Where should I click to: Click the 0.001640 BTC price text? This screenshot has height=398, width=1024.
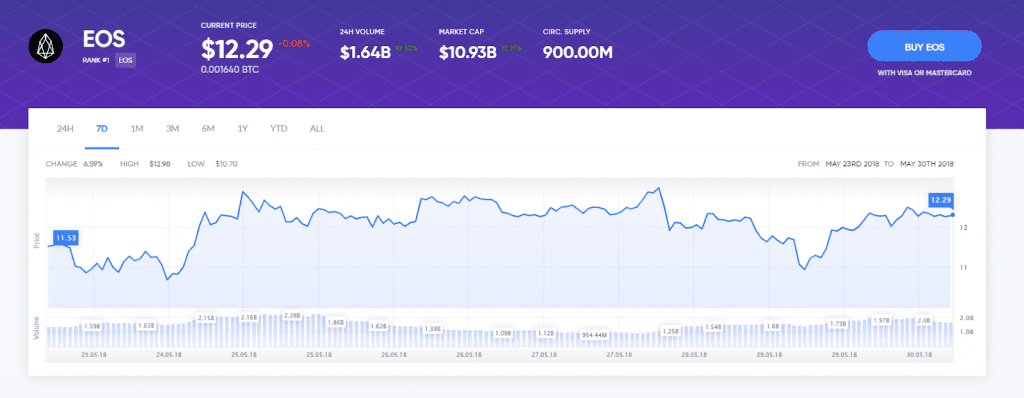click(230, 69)
